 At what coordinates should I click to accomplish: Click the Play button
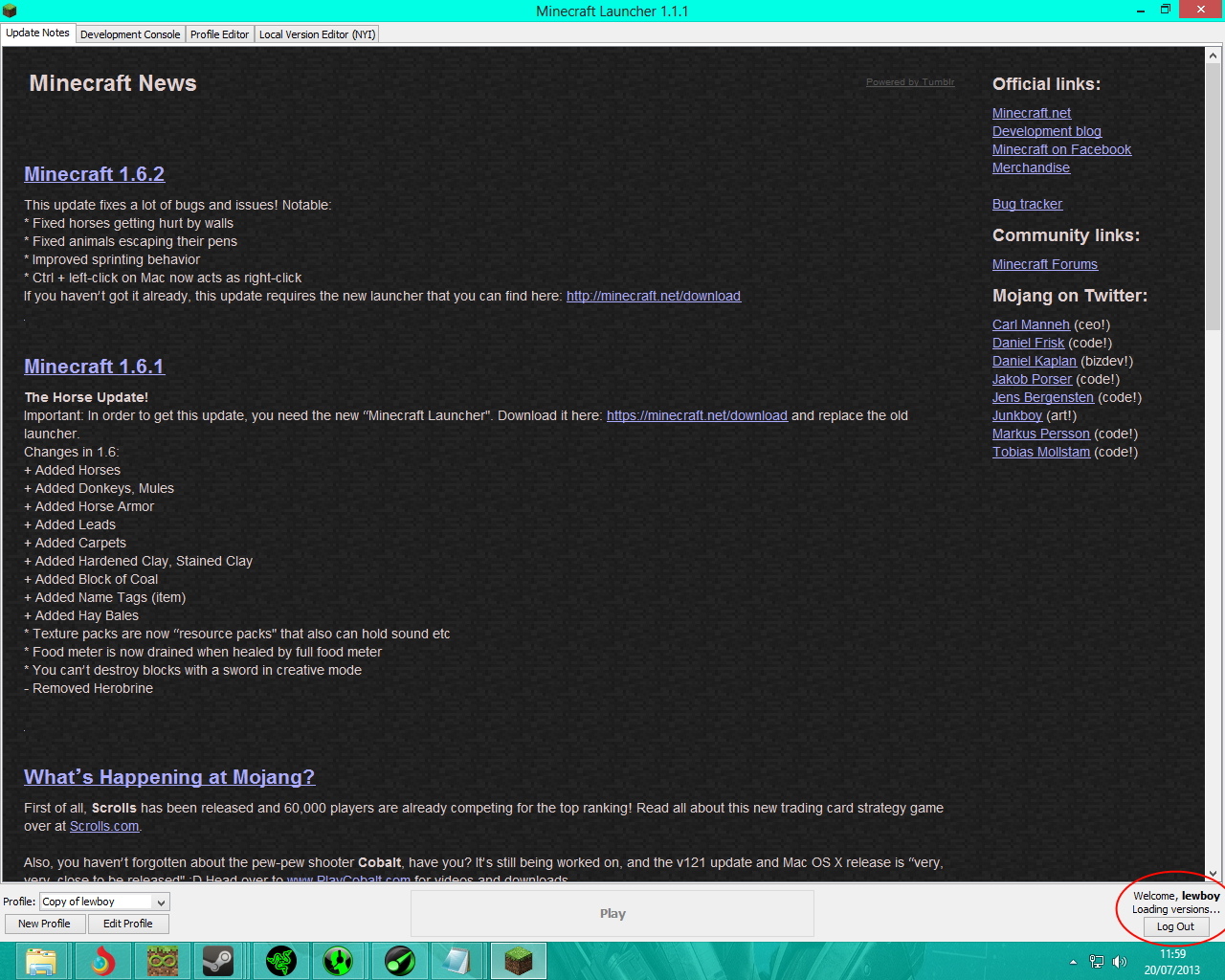tap(612, 913)
